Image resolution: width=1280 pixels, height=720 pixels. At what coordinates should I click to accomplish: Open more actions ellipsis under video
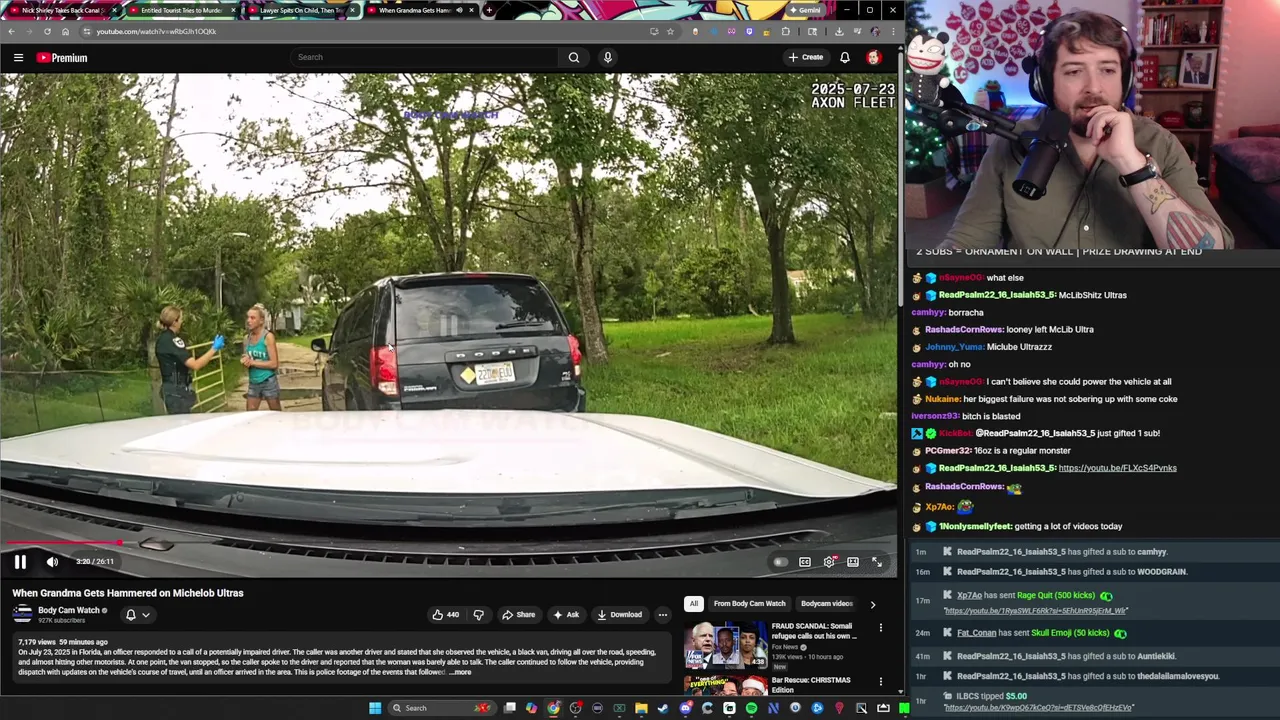tap(662, 615)
